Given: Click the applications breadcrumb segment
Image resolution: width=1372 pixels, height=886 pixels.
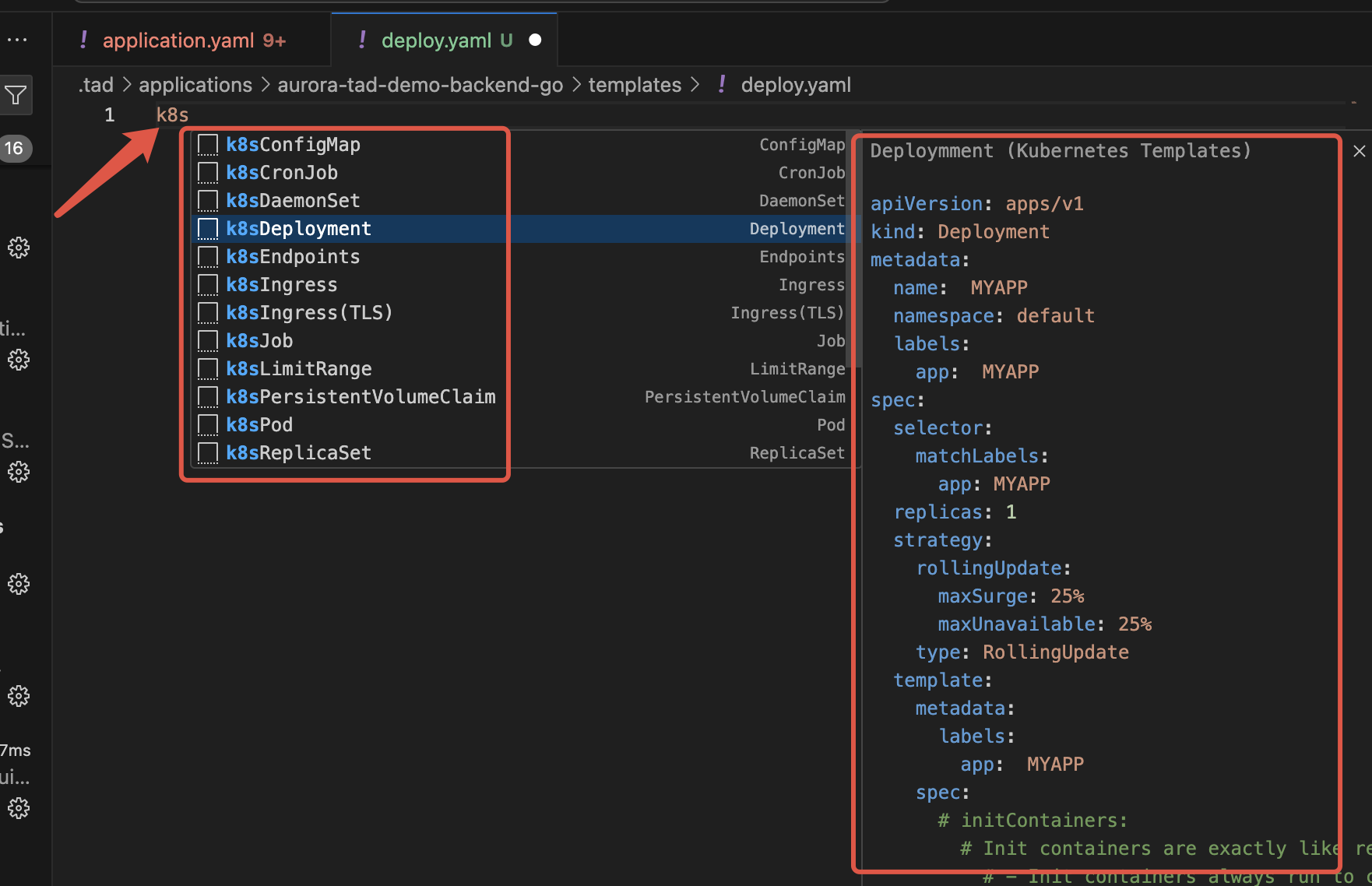Looking at the screenshot, I should point(195,85).
